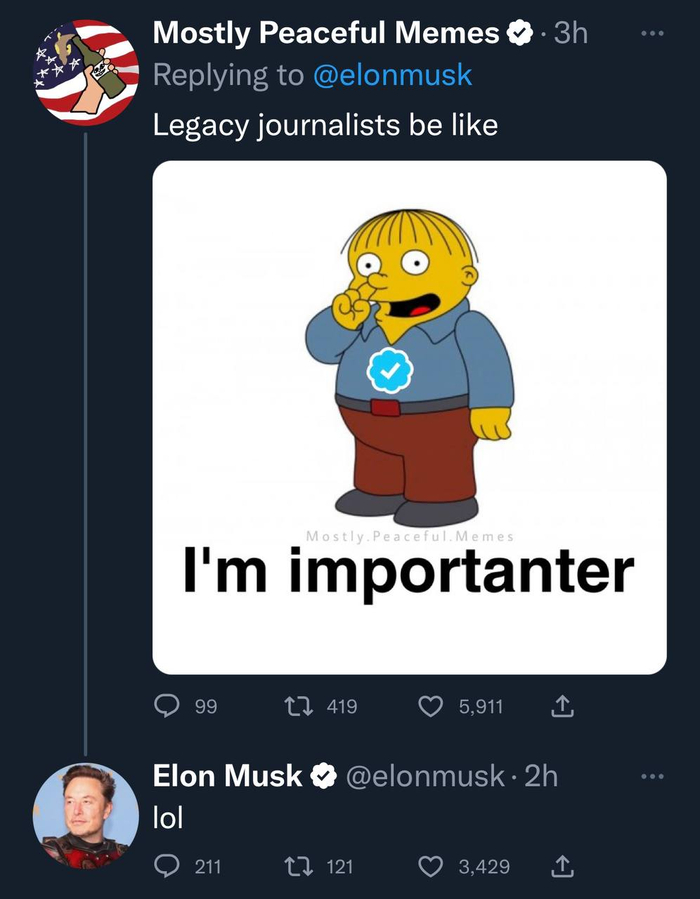Open the 2h timestamp of Elon's reply
The image size is (700, 899).
point(541,776)
